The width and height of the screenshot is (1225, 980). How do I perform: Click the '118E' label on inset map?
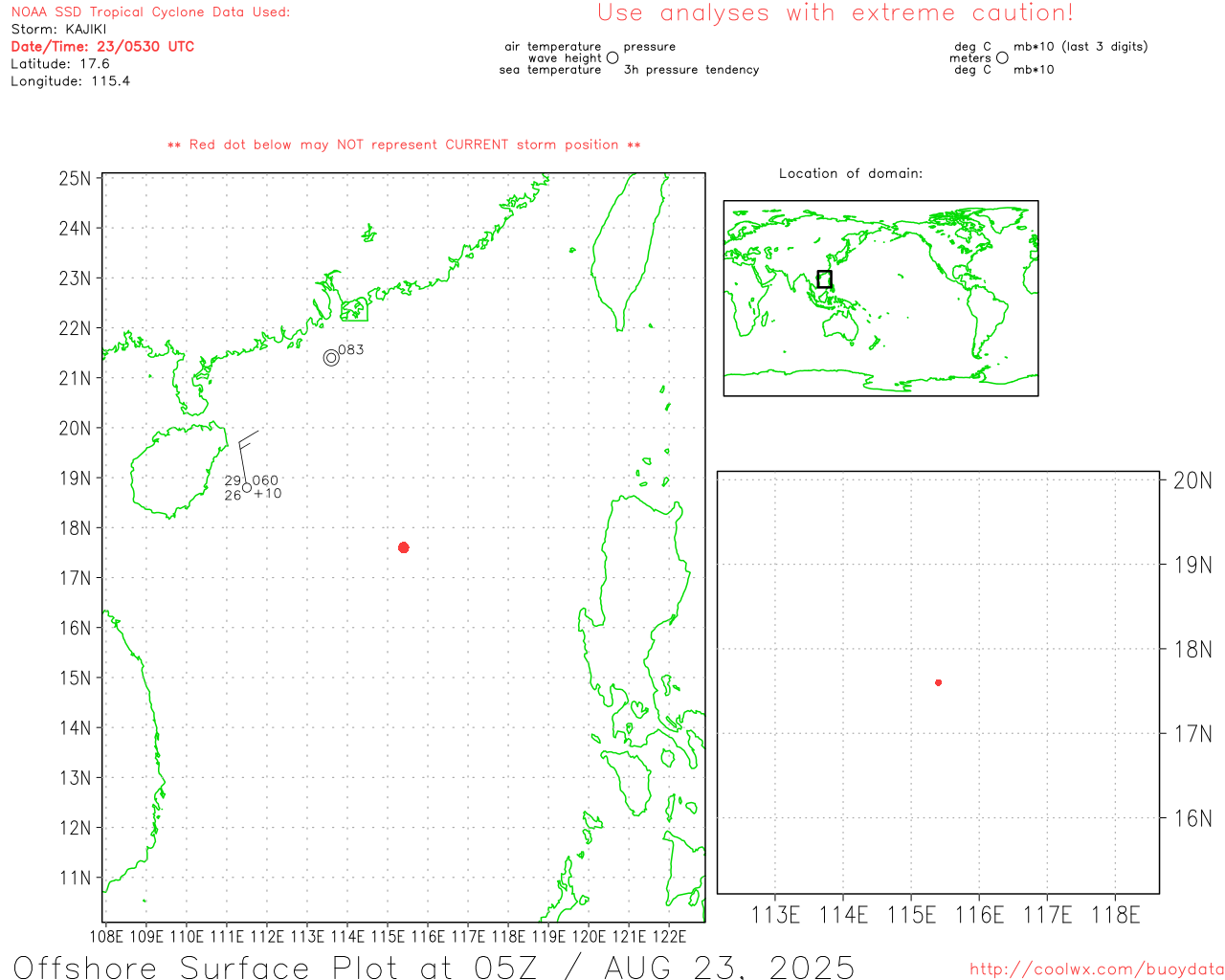pos(1116,915)
